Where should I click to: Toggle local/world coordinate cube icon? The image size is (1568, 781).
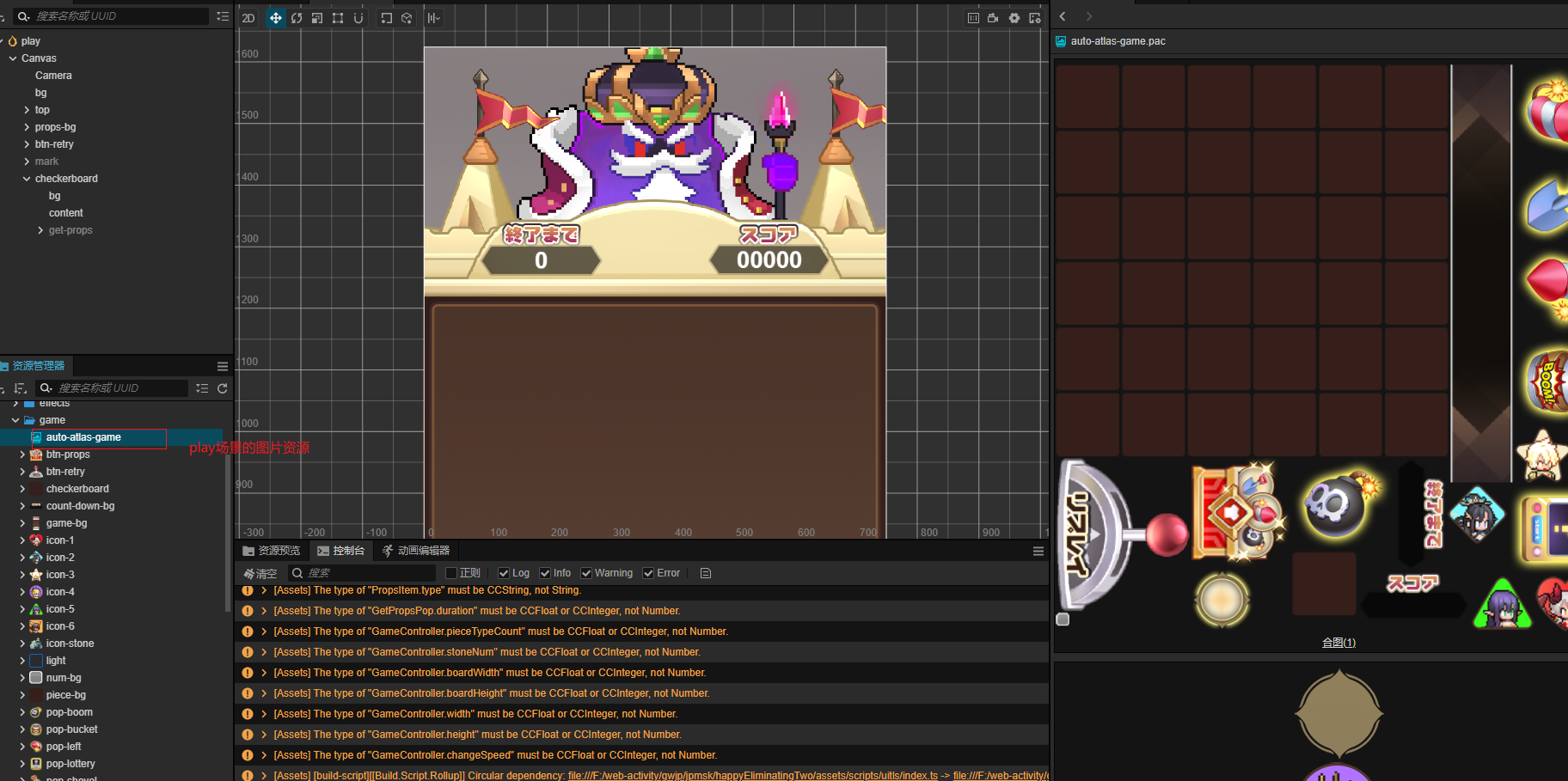pyautogui.click(x=407, y=18)
